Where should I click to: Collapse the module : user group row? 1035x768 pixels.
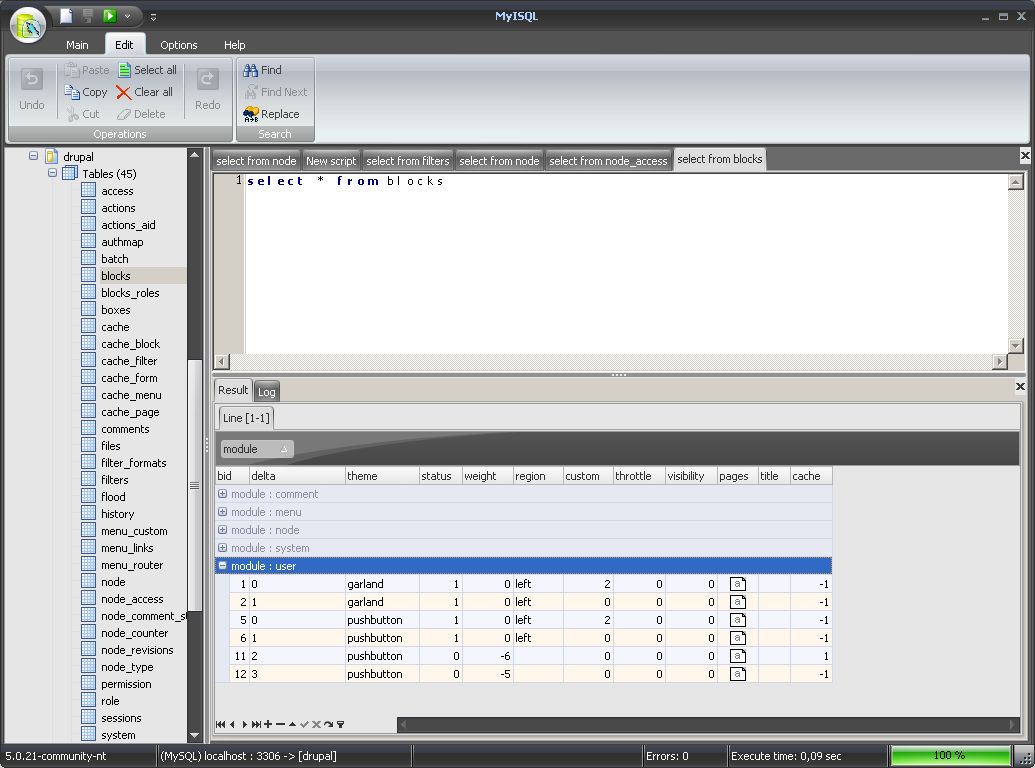[222, 565]
